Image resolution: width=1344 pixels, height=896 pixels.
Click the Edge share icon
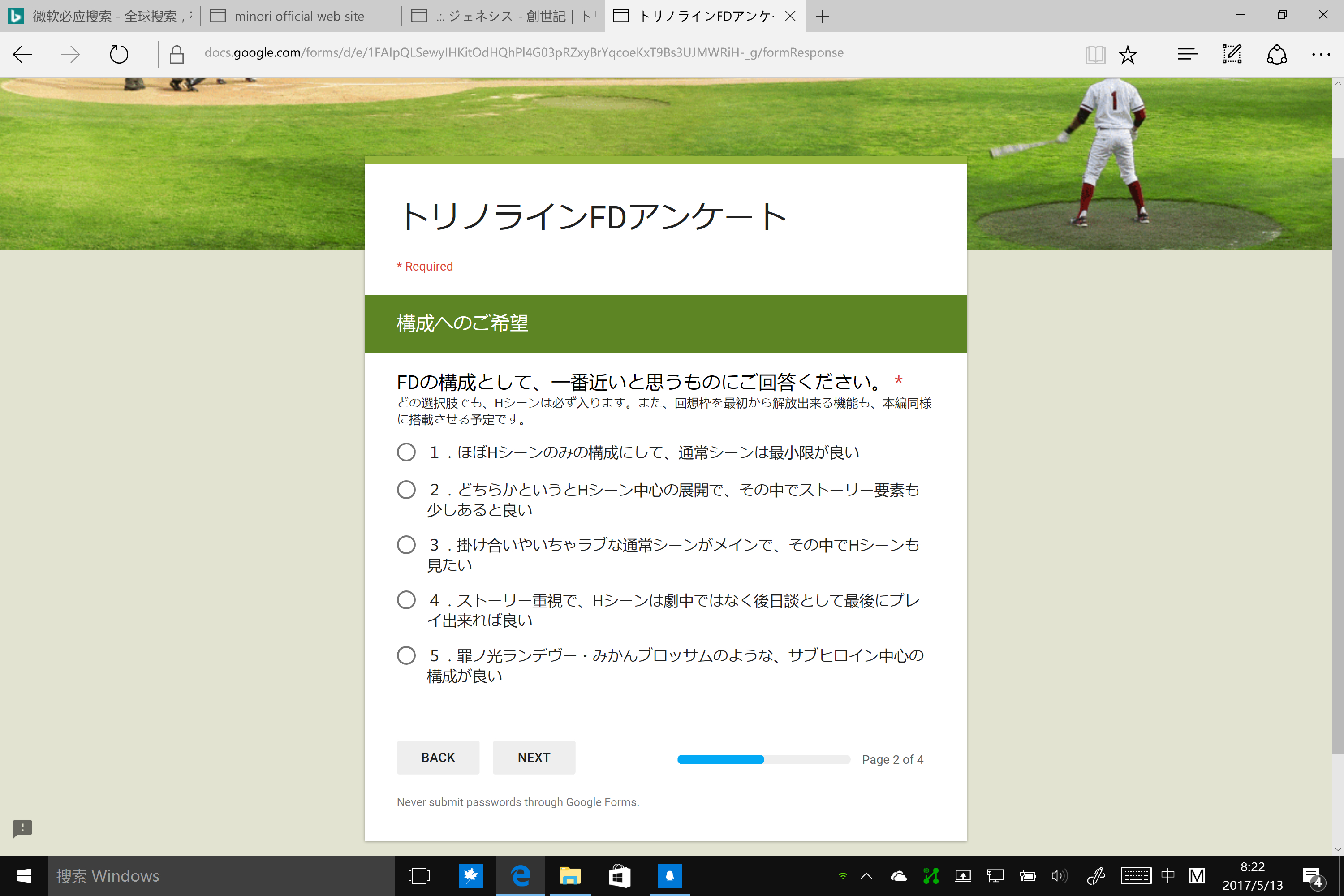pos(1276,54)
